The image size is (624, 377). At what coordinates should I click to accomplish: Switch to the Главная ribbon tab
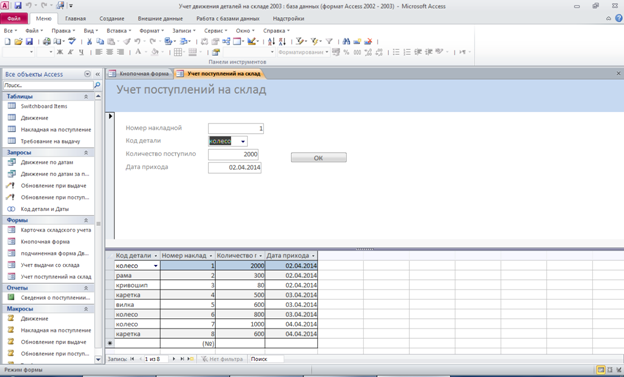pyautogui.click(x=75, y=18)
